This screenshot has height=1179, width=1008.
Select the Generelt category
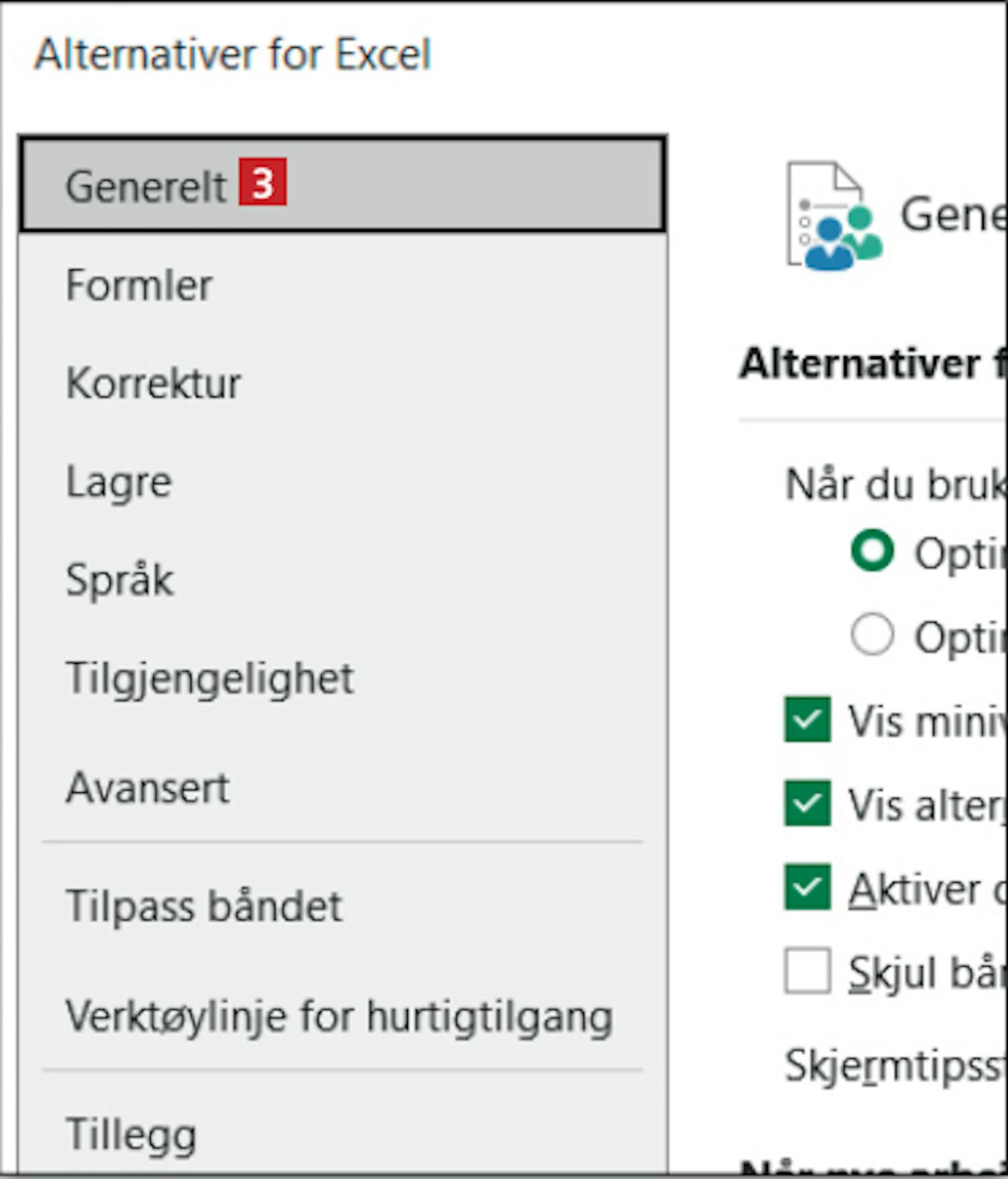click(343, 185)
